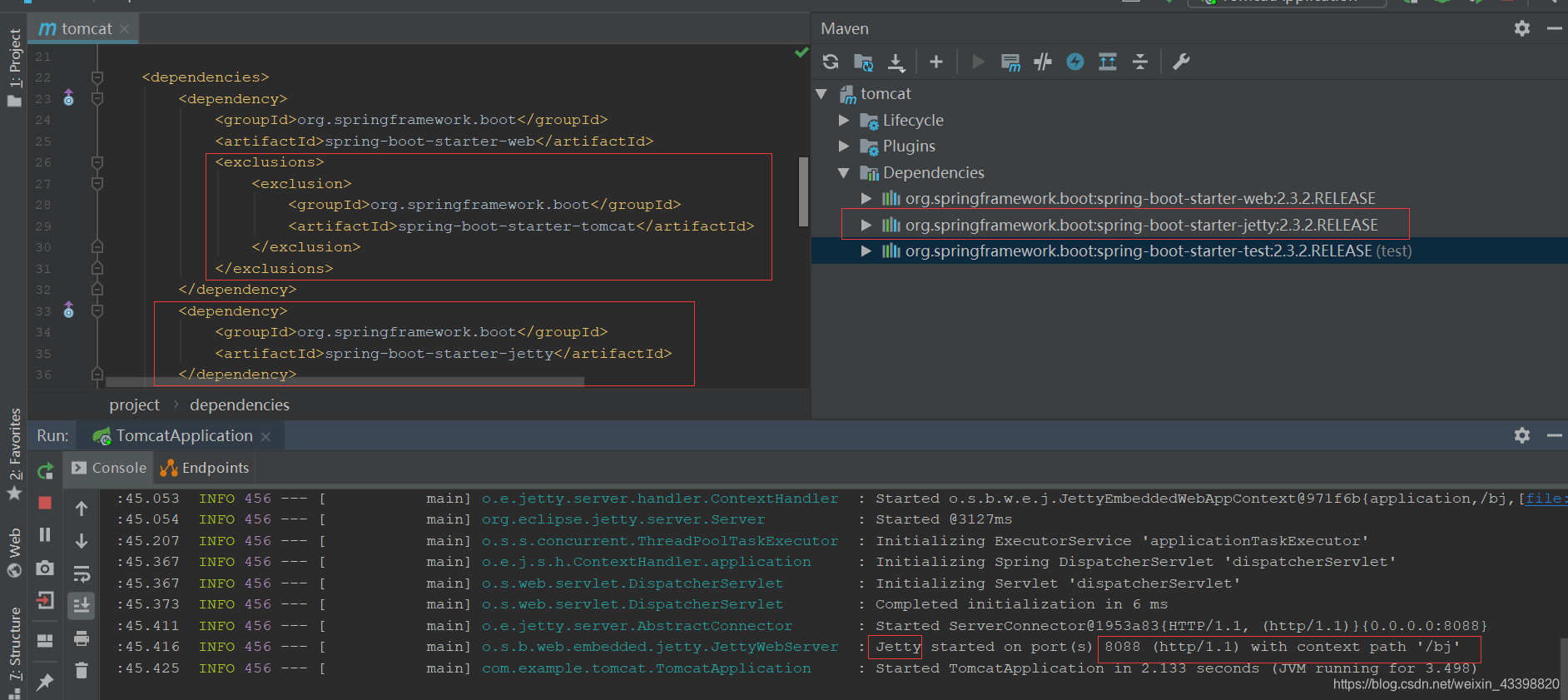Click the Exit application icon in Run panel
The width and height of the screenshot is (1568, 700).
pyautogui.click(x=45, y=600)
